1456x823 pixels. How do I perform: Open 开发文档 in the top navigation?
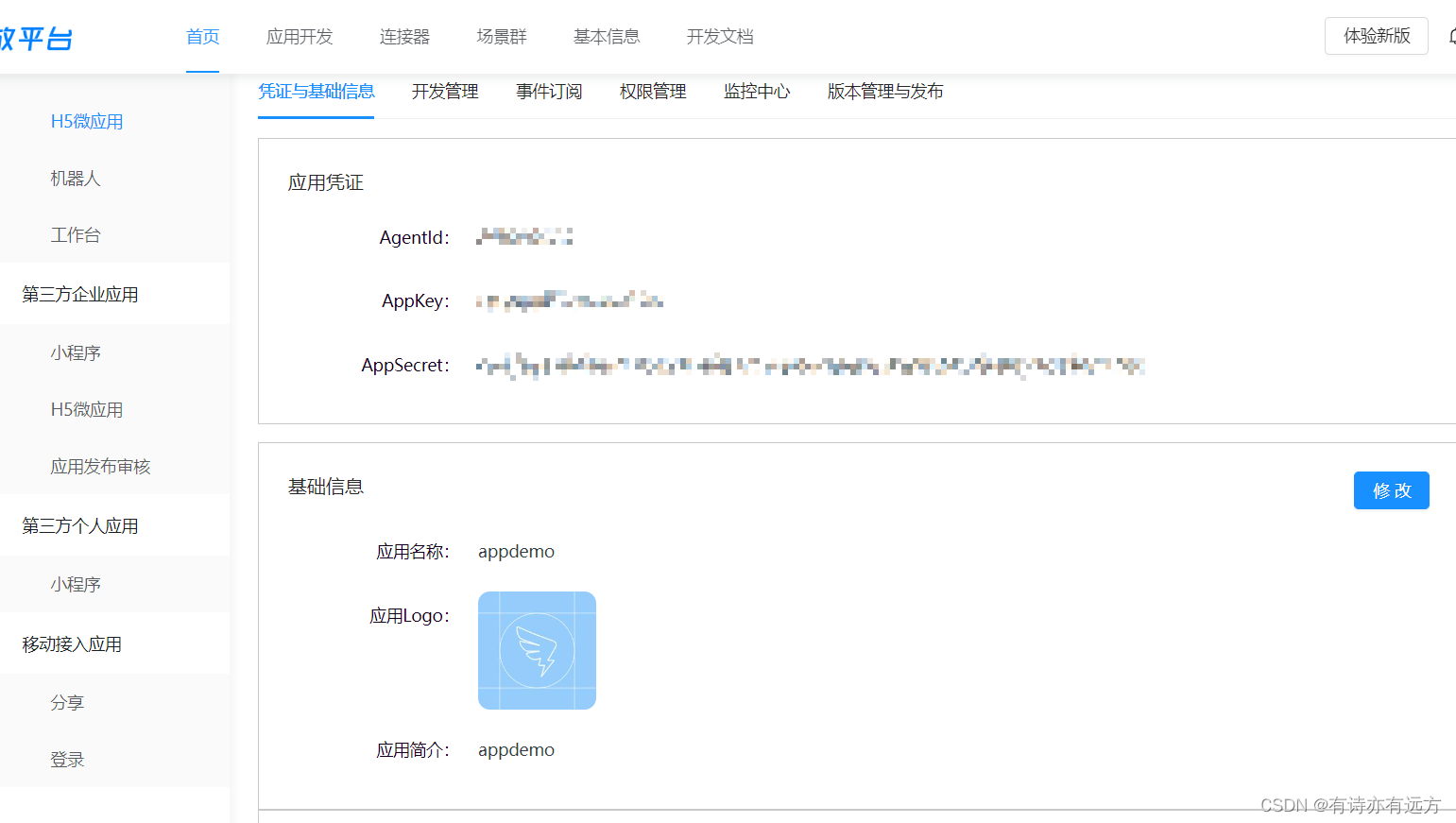coord(720,37)
